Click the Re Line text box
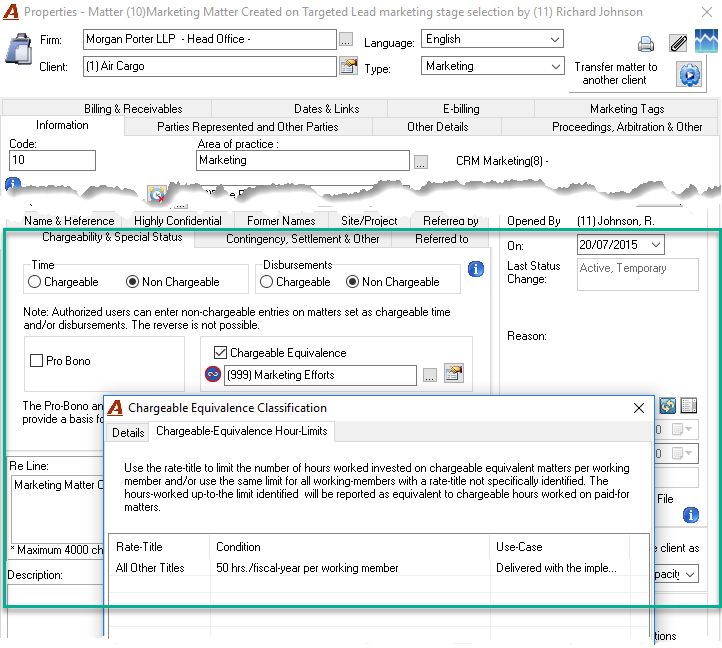This screenshot has width=722, height=648. 58,509
